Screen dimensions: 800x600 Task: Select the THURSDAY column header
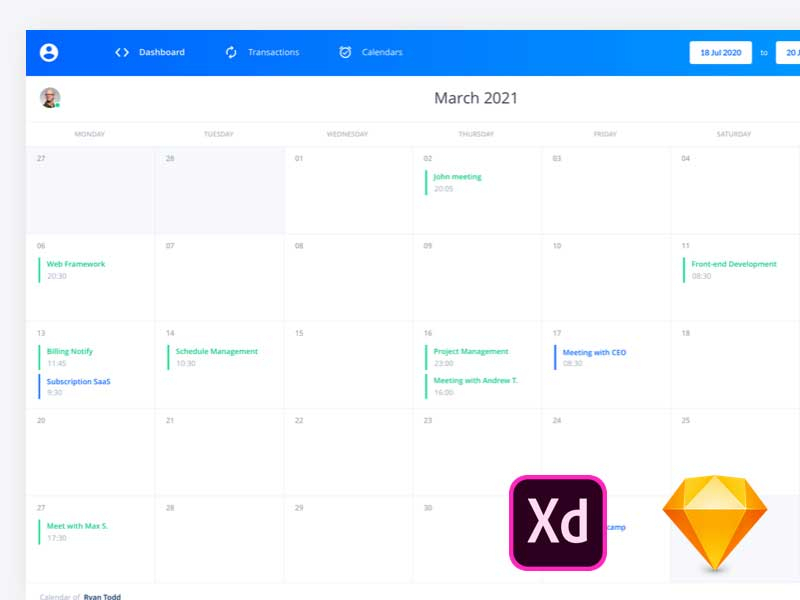[476, 134]
